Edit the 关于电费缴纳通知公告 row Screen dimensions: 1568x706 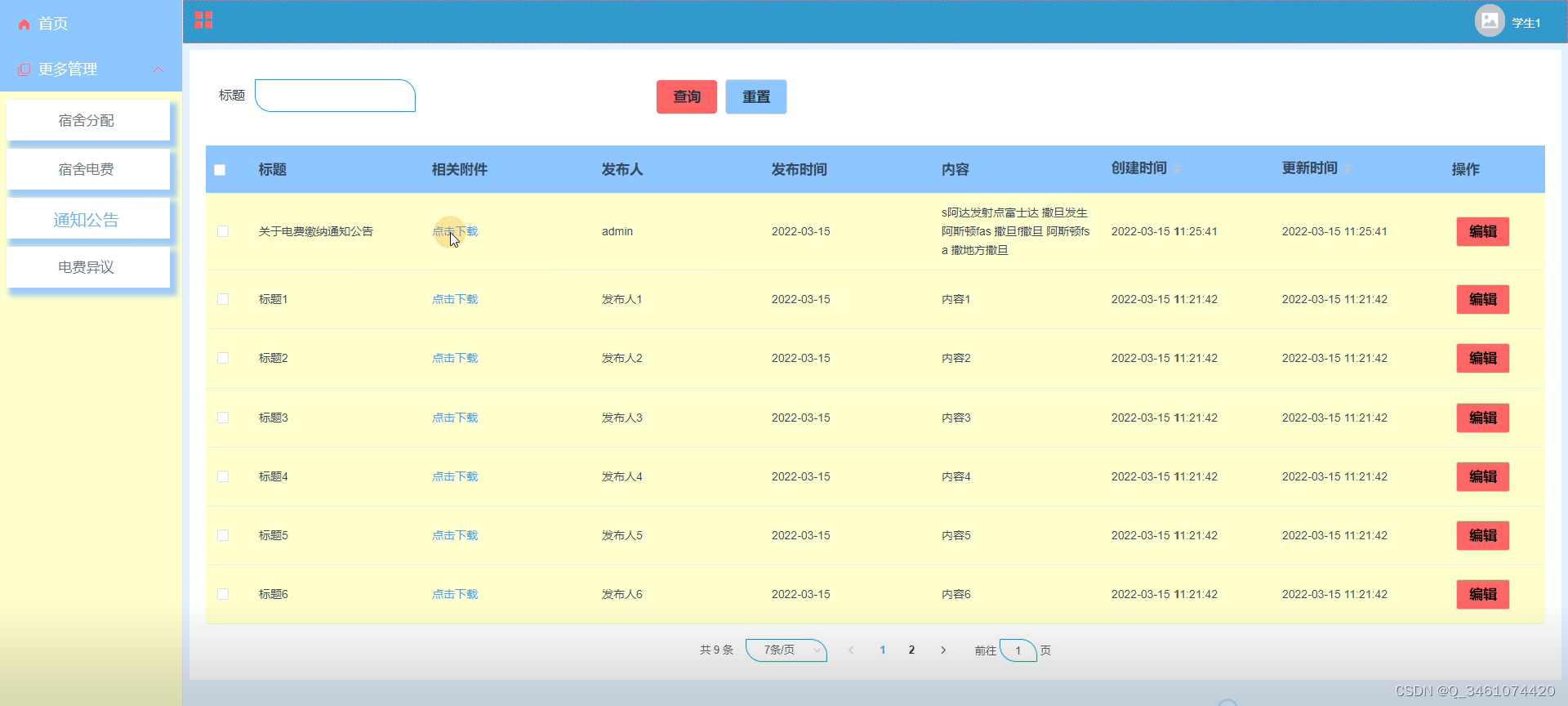pyautogui.click(x=1483, y=231)
